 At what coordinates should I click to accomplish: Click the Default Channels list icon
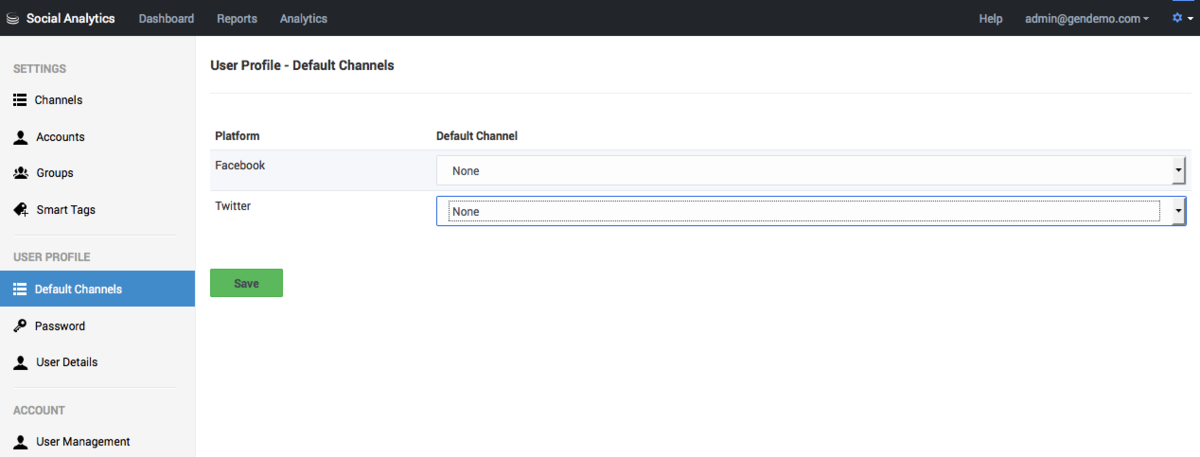point(19,289)
